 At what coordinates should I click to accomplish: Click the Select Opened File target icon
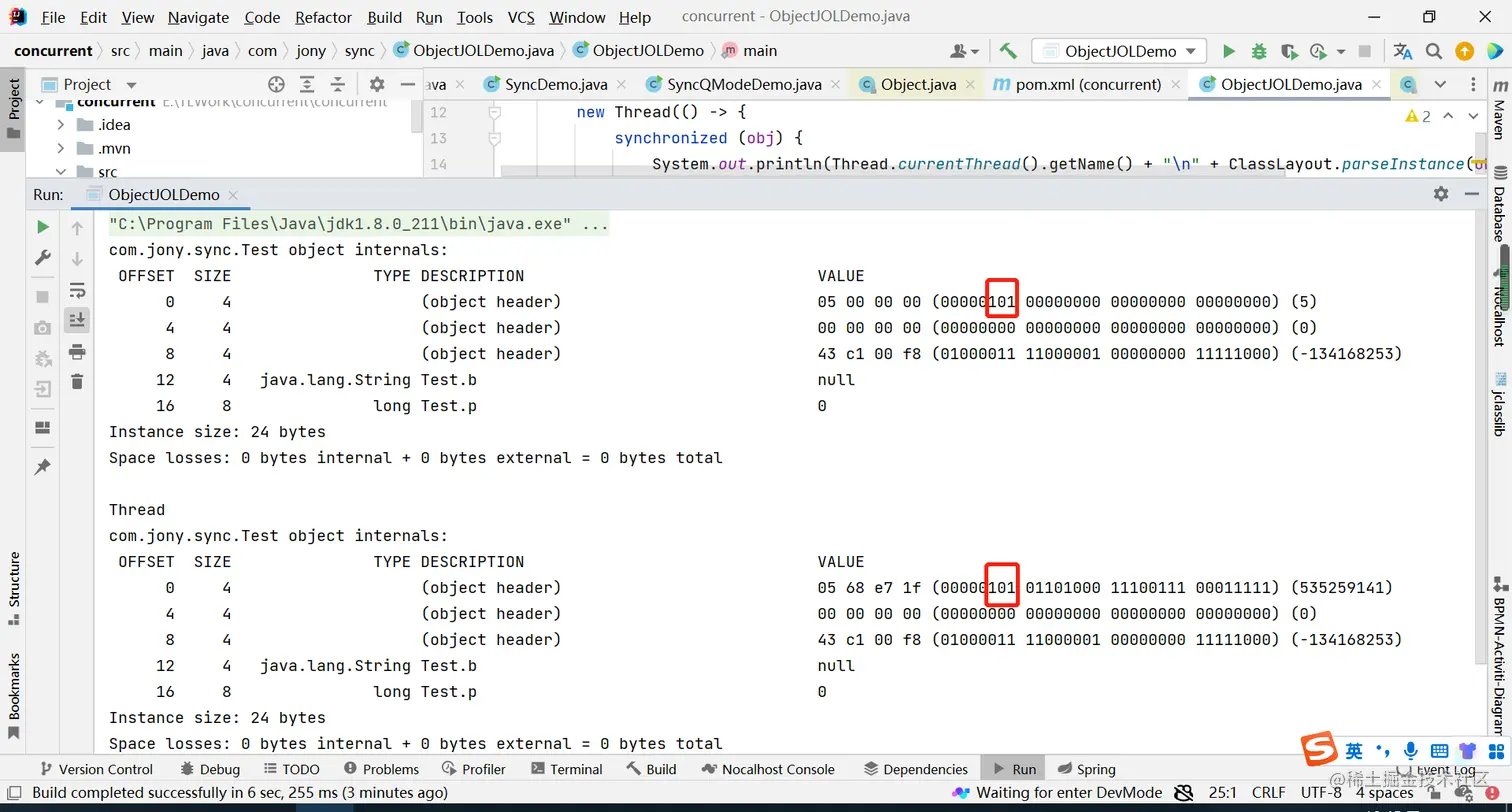coord(276,85)
